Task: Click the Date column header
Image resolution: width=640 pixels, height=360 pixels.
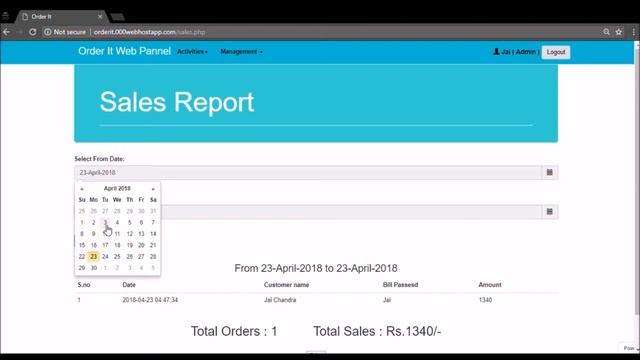Action: click(129, 285)
